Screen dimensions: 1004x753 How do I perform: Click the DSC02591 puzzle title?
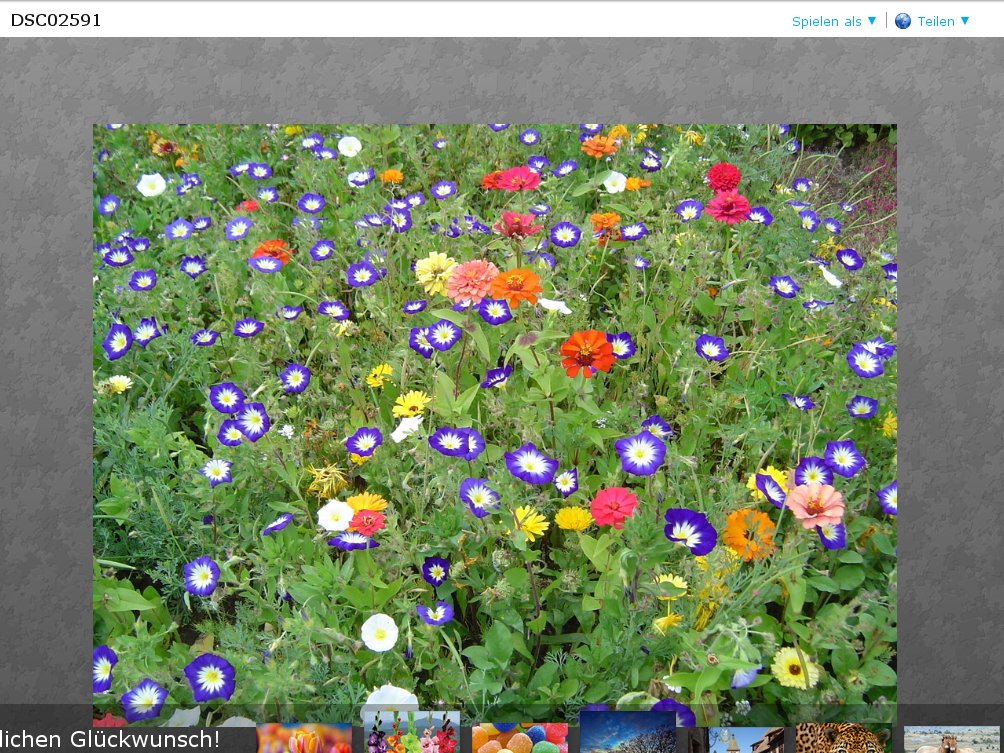pos(56,20)
